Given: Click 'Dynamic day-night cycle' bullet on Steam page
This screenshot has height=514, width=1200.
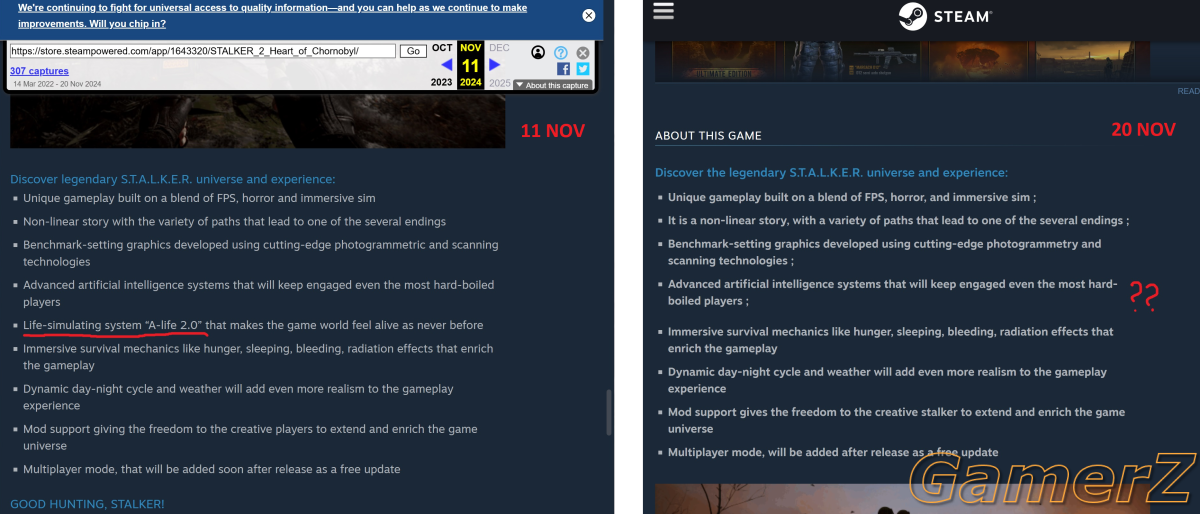Looking at the screenshot, I should click(887, 380).
